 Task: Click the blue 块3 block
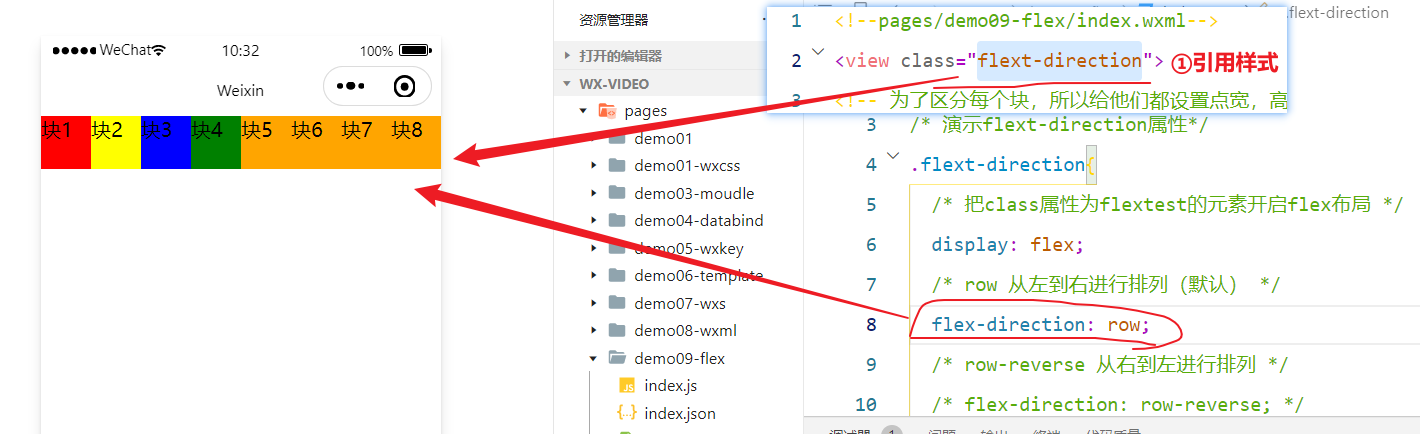coord(166,142)
